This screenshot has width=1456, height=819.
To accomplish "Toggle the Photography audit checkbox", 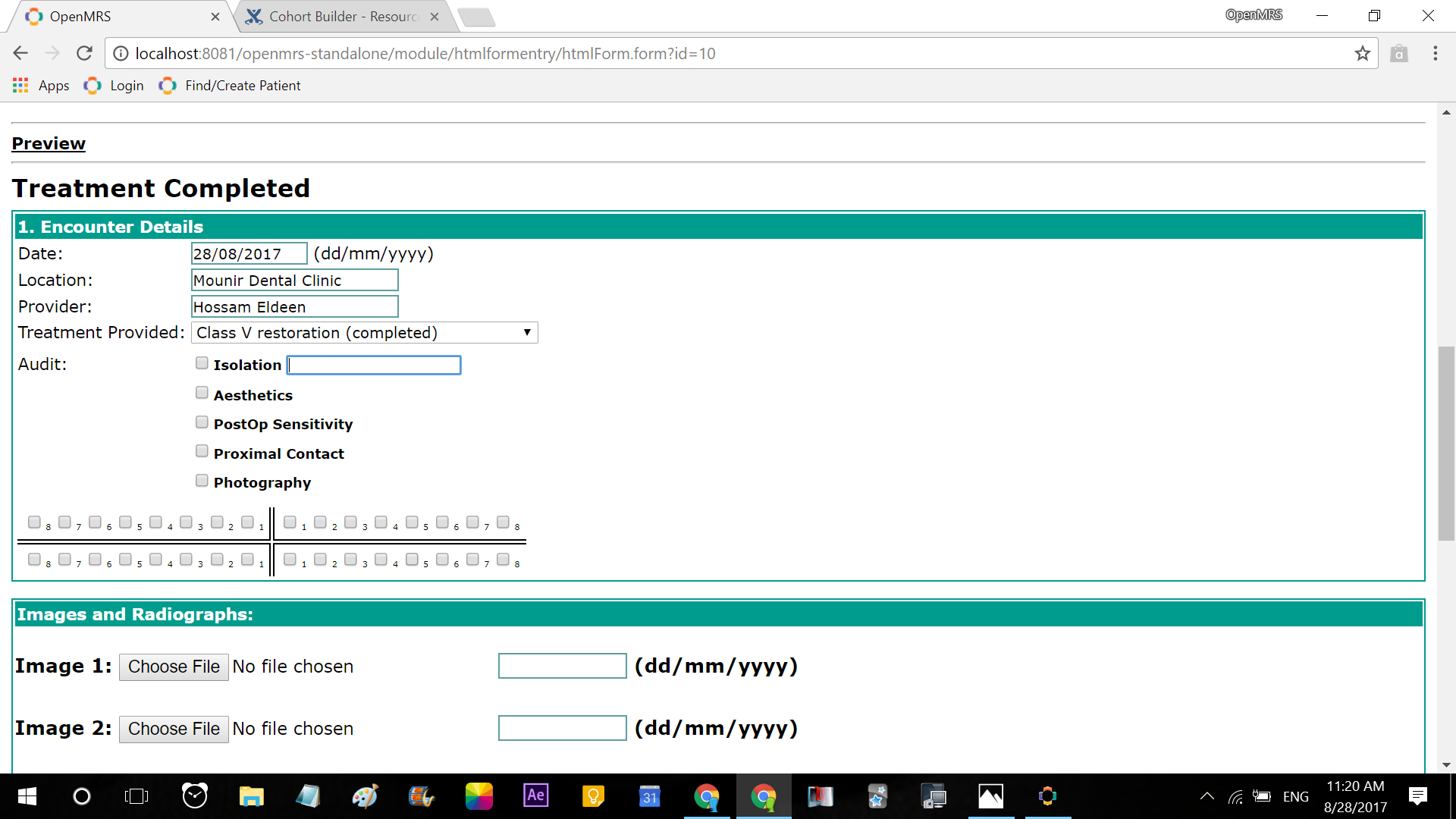I will click(x=201, y=481).
